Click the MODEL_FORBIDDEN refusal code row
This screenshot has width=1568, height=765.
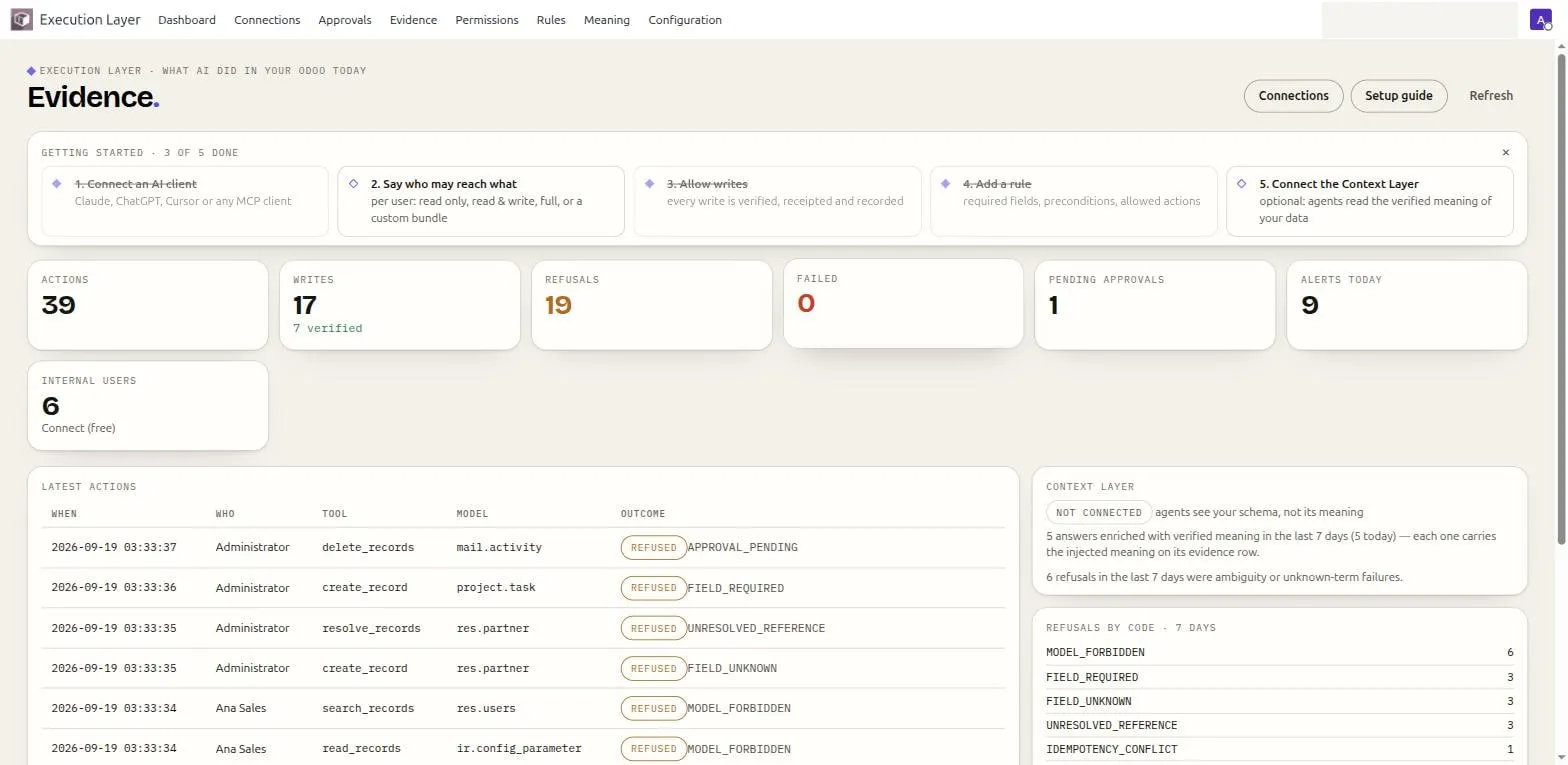[x=1279, y=653]
